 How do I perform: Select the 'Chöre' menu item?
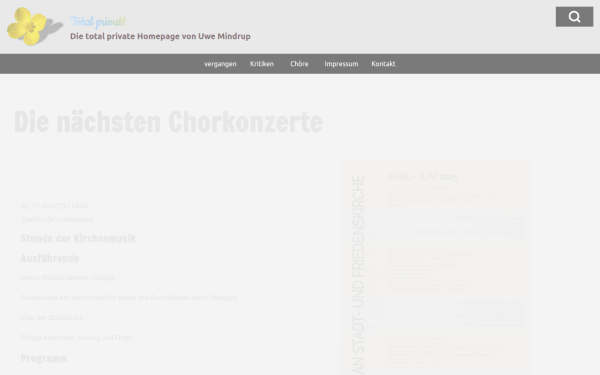(299, 64)
